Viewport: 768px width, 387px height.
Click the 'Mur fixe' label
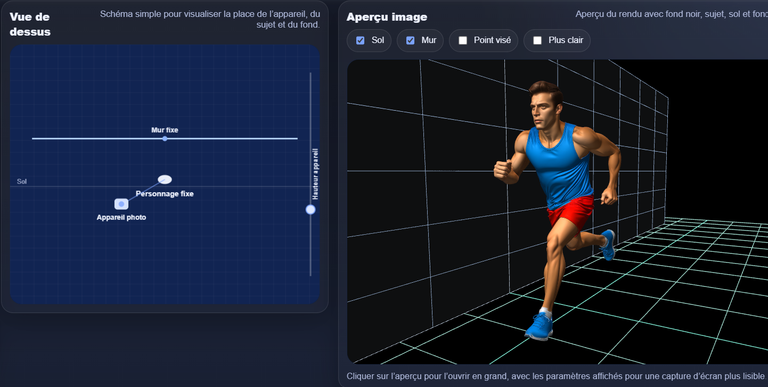165,130
